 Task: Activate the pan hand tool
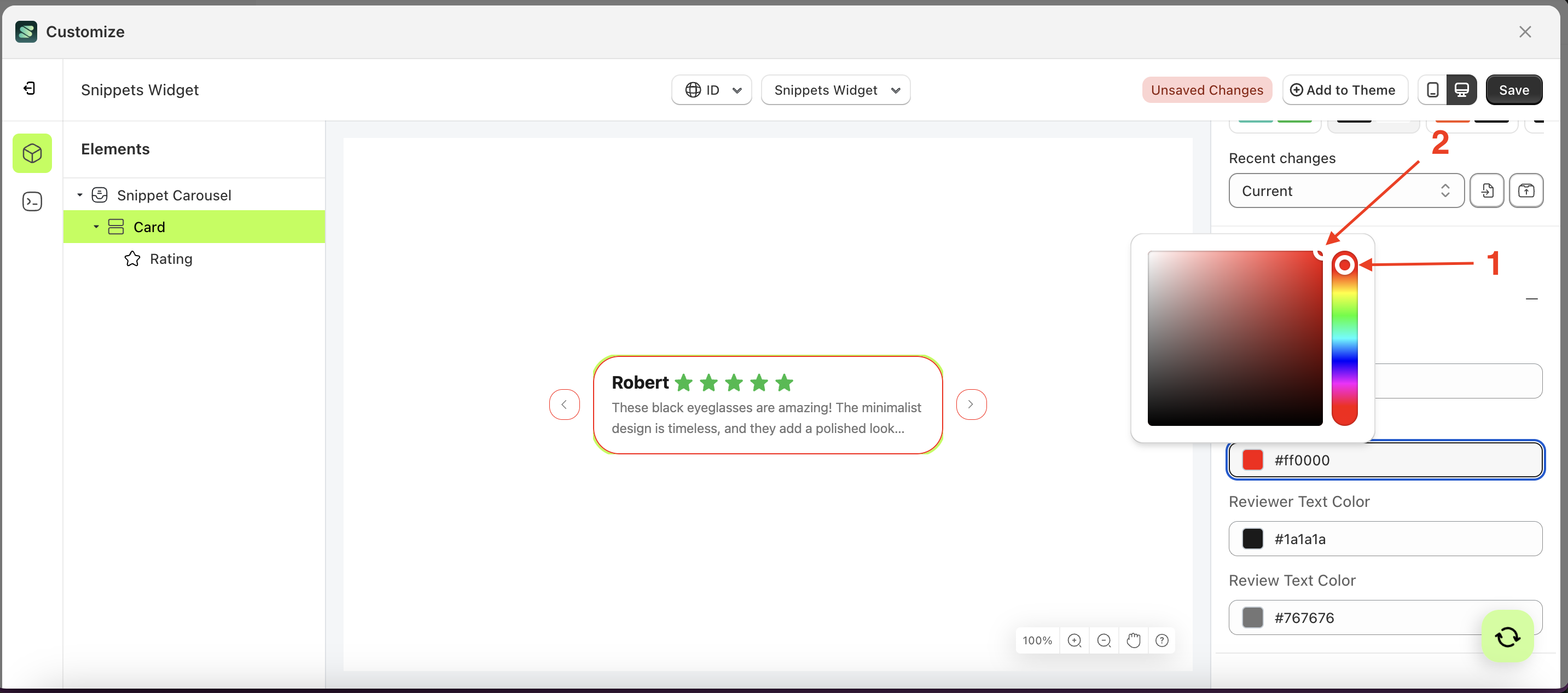[x=1133, y=640]
